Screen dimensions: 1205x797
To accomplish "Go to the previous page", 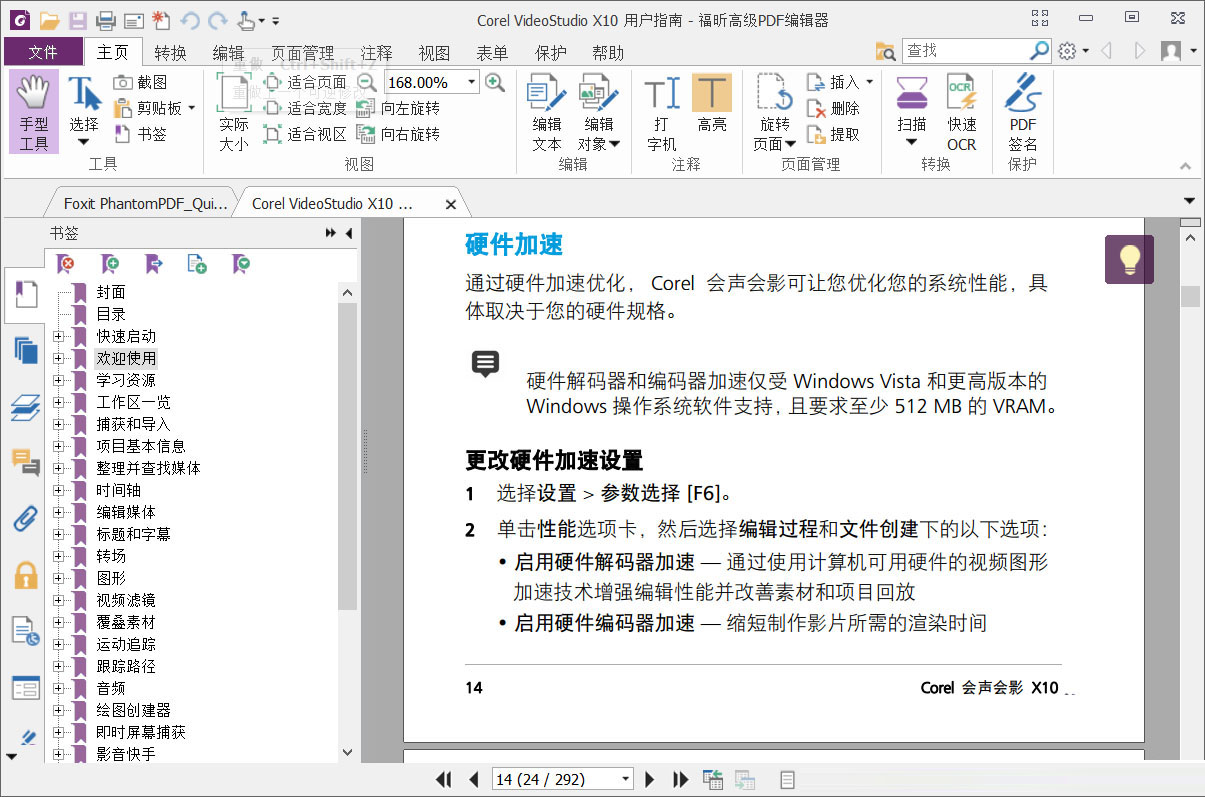I will (x=474, y=779).
